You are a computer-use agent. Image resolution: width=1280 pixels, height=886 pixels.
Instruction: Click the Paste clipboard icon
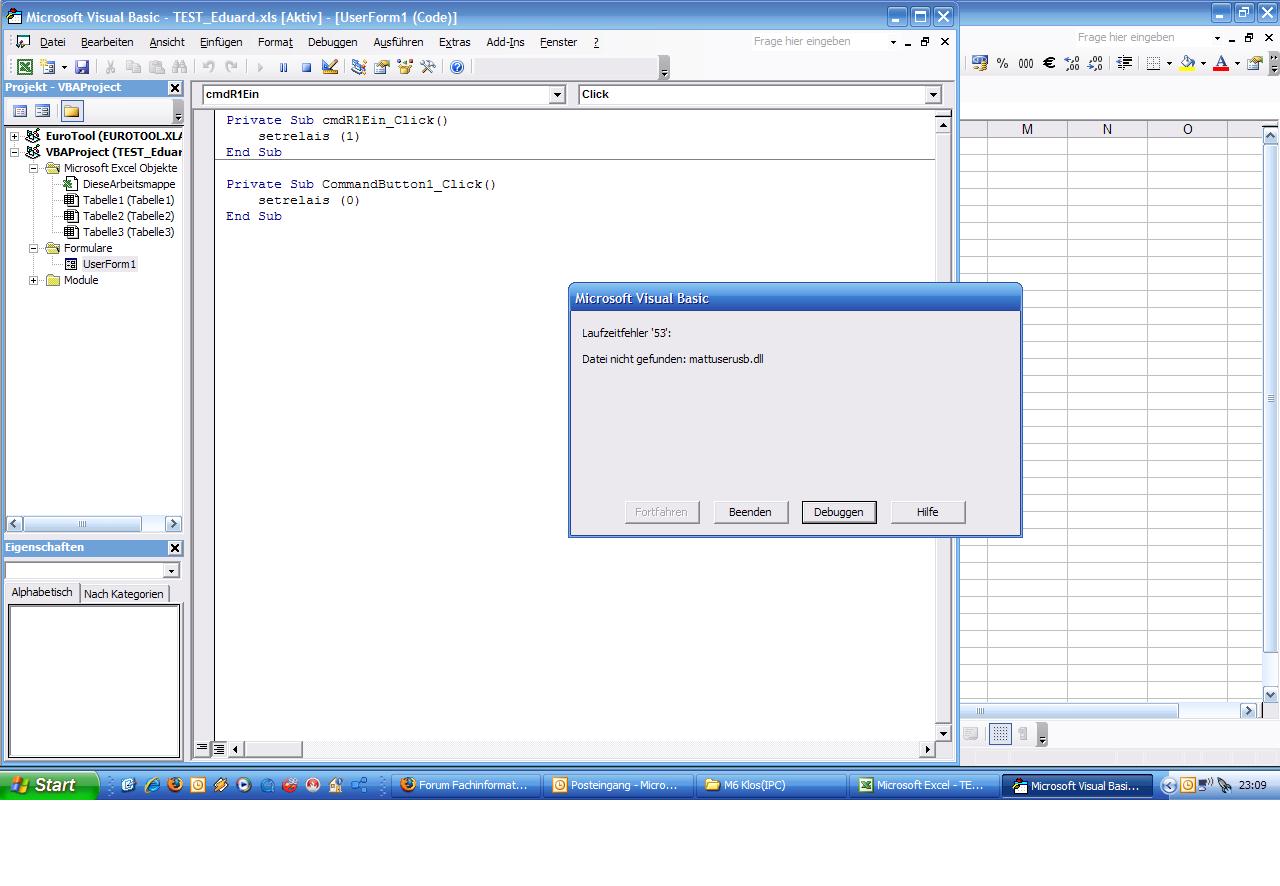(x=156, y=67)
